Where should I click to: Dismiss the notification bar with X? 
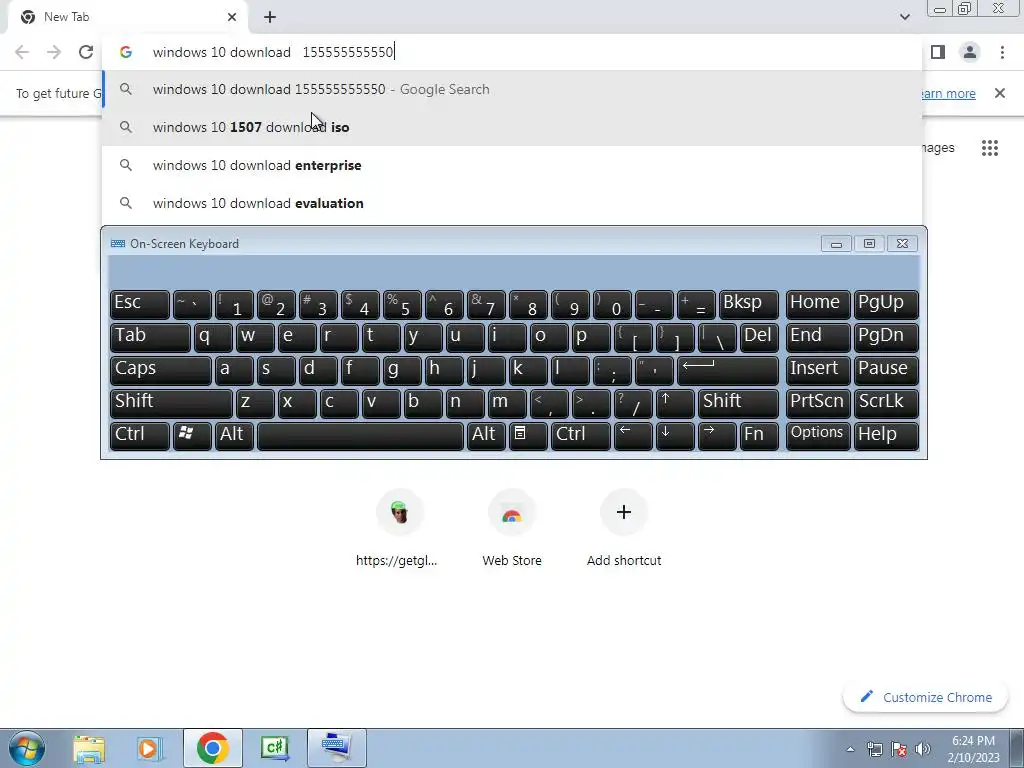tap(1000, 93)
